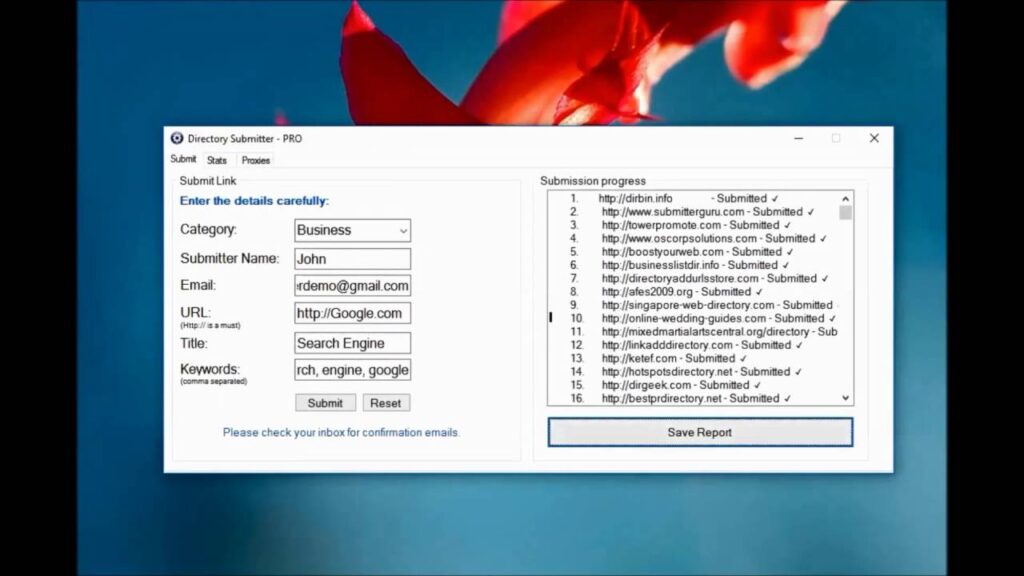Screen dimensions: 1024x576
Task: Select the http://singapore-web-directory.com row
Action: pyautogui.click(x=694, y=305)
